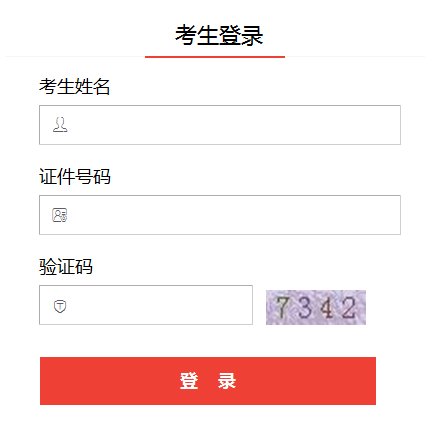The image size is (436, 429).
Task: Submit with the red 登录 button
Action: pyautogui.click(x=208, y=381)
